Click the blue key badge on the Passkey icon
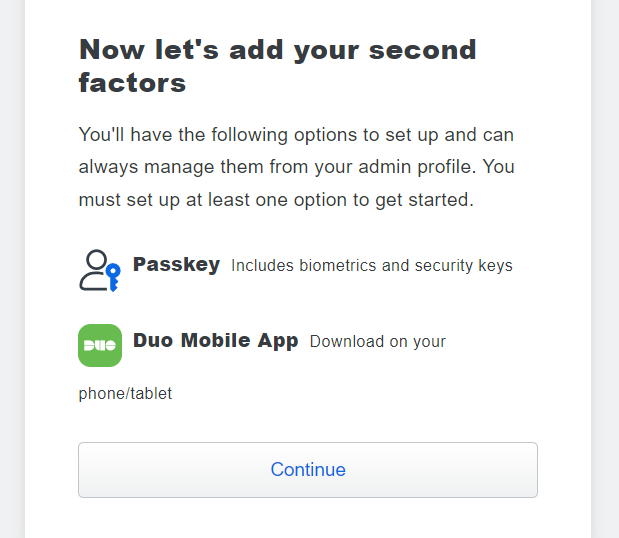This screenshot has height=538, width=619. [x=113, y=274]
